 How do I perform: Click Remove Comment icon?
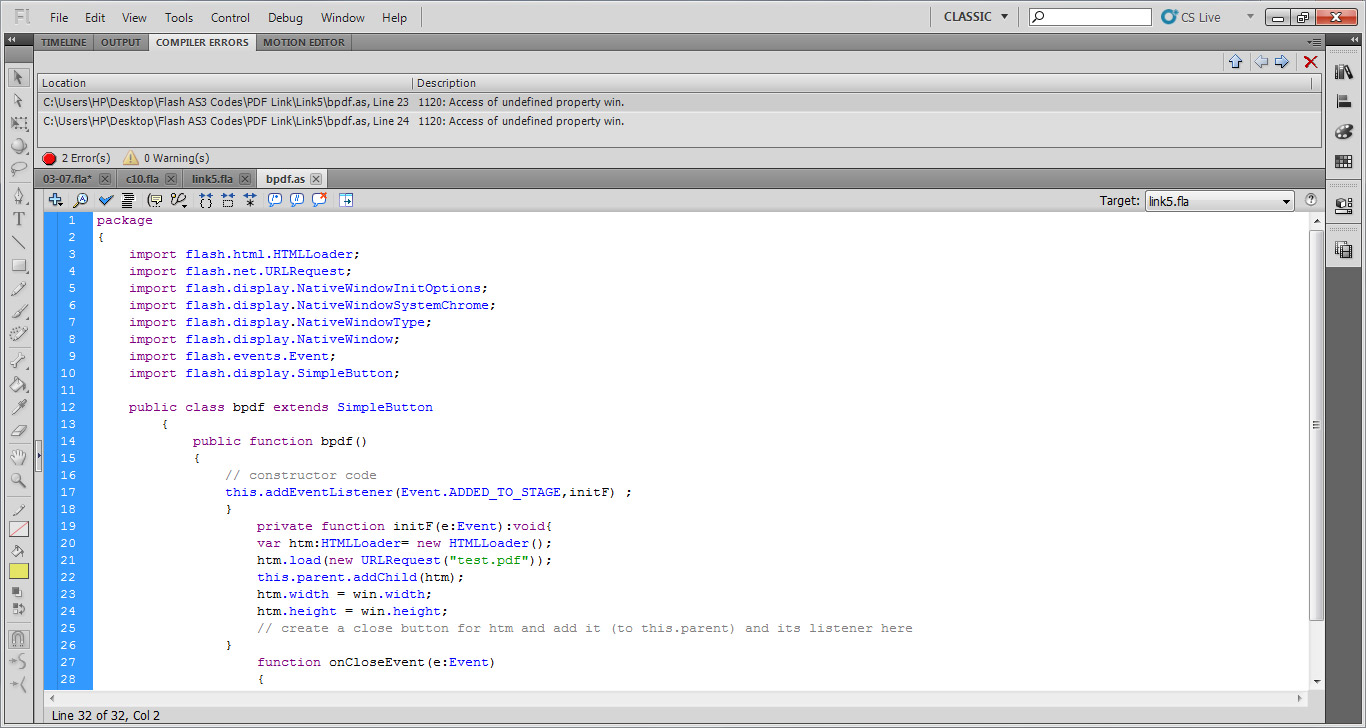[x=319, y=200]
